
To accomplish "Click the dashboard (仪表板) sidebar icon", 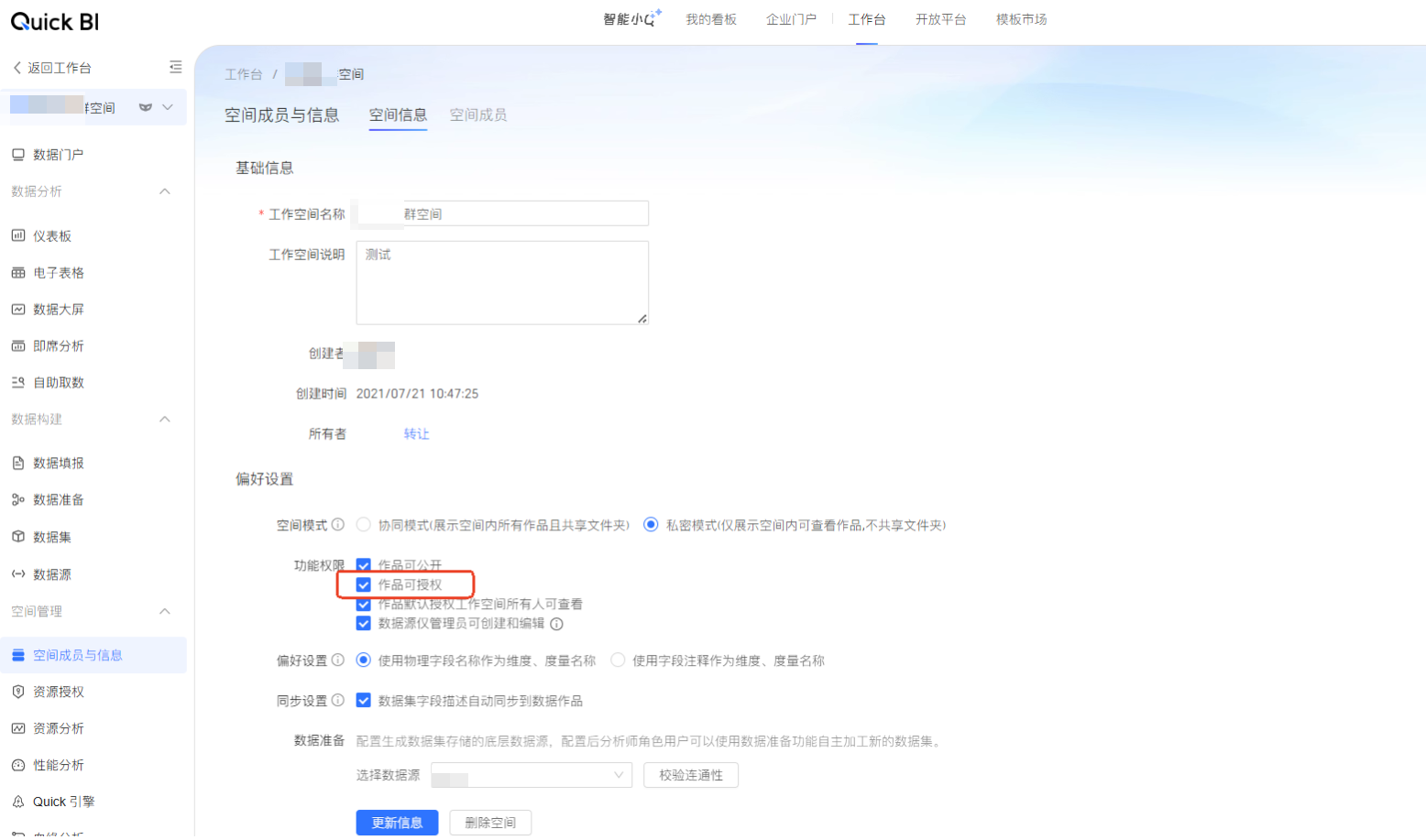I will point(18,235).
